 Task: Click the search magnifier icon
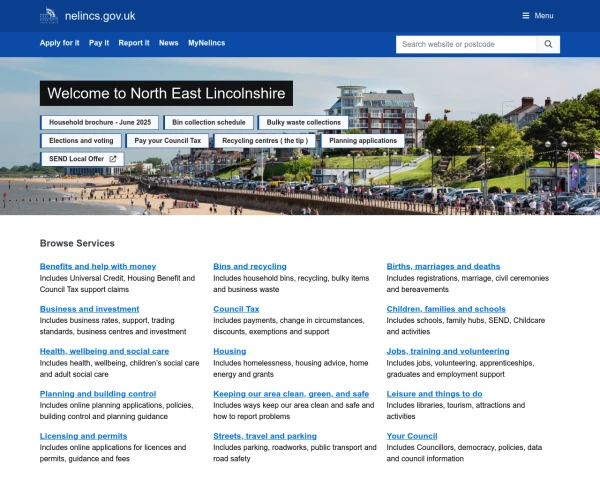click(x=548, y=44)
